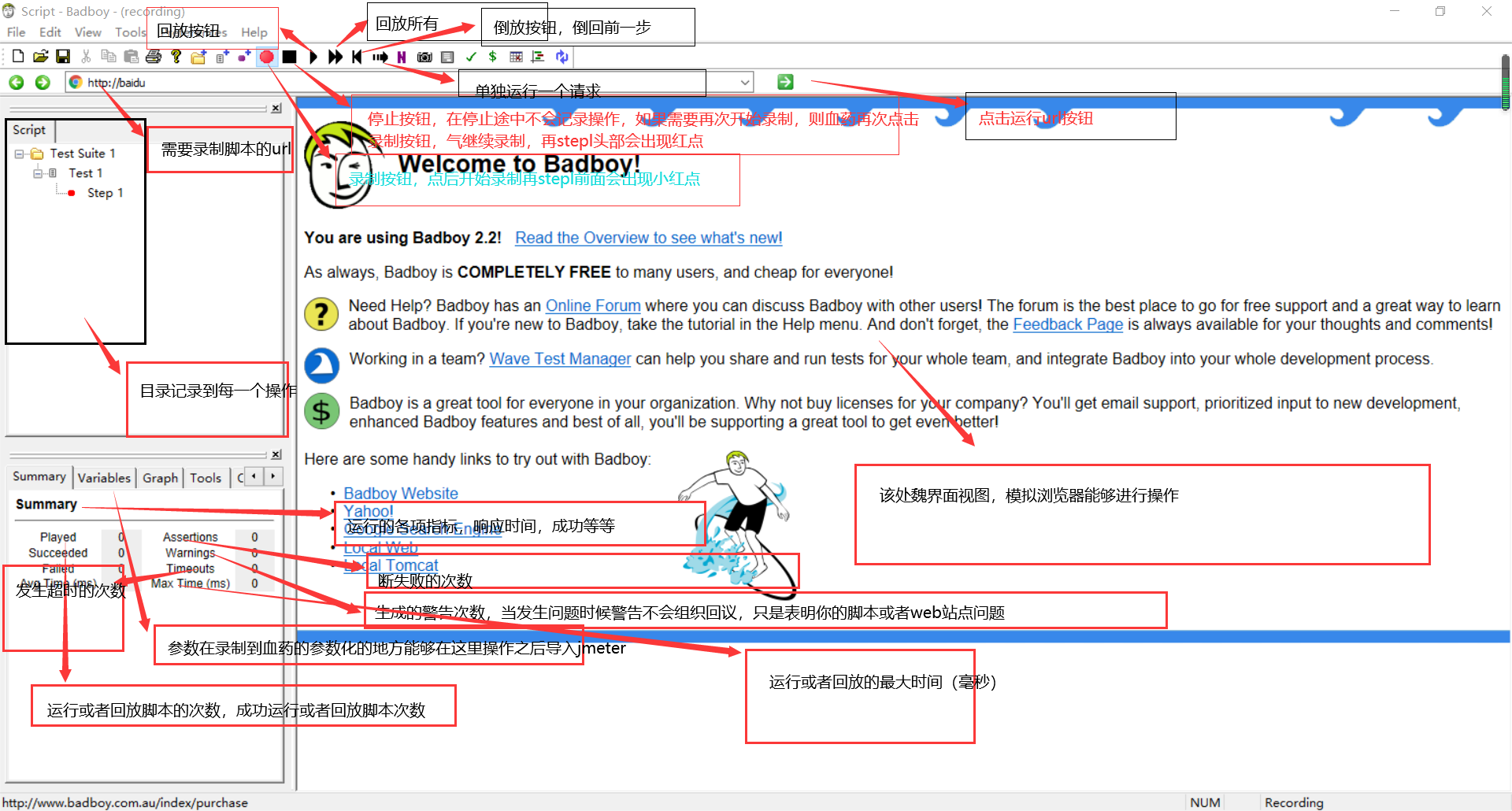Go back with the green left arrow
Screen dimensions: 1512x811
coord(17,83)
